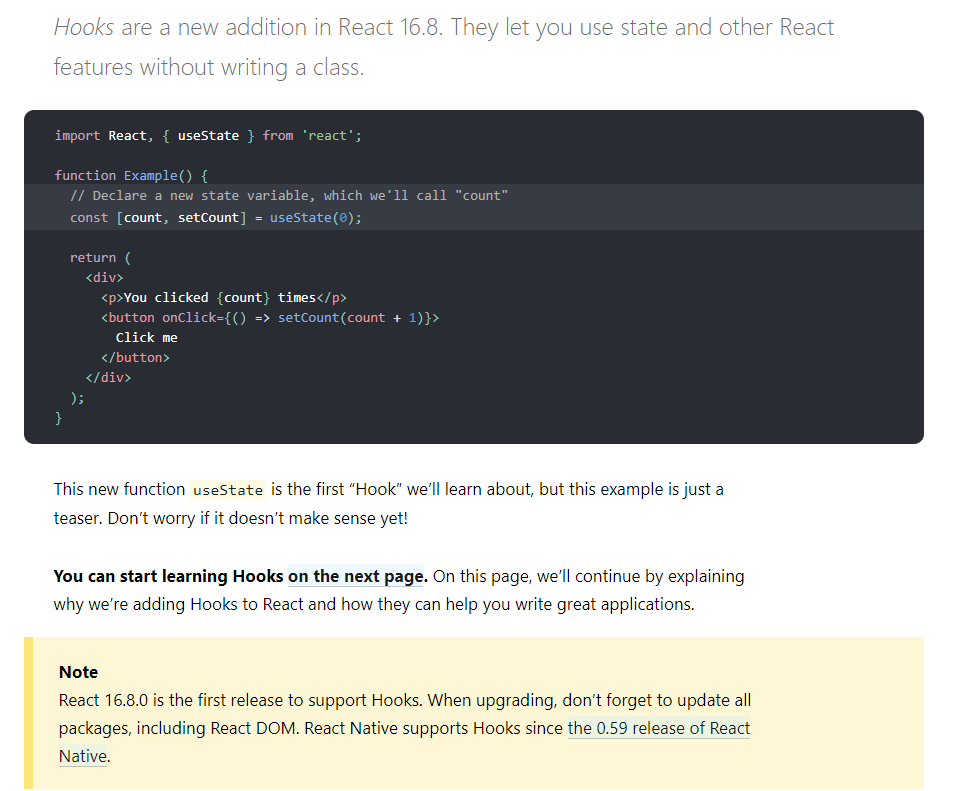
Task: Open the "on the next page." link
Action: click(x=357, y=576)
